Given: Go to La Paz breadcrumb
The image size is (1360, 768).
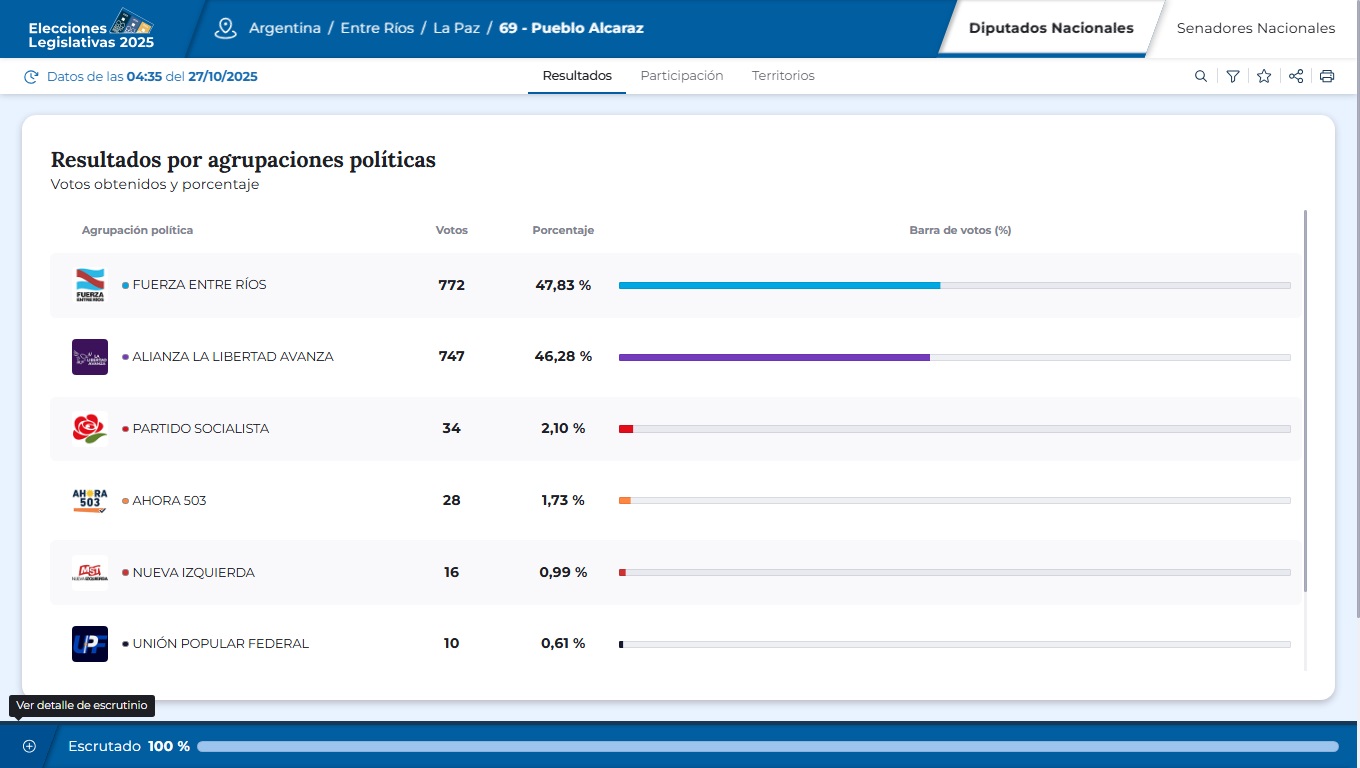Looking at the screenshot, I should [x=456, y=28].
